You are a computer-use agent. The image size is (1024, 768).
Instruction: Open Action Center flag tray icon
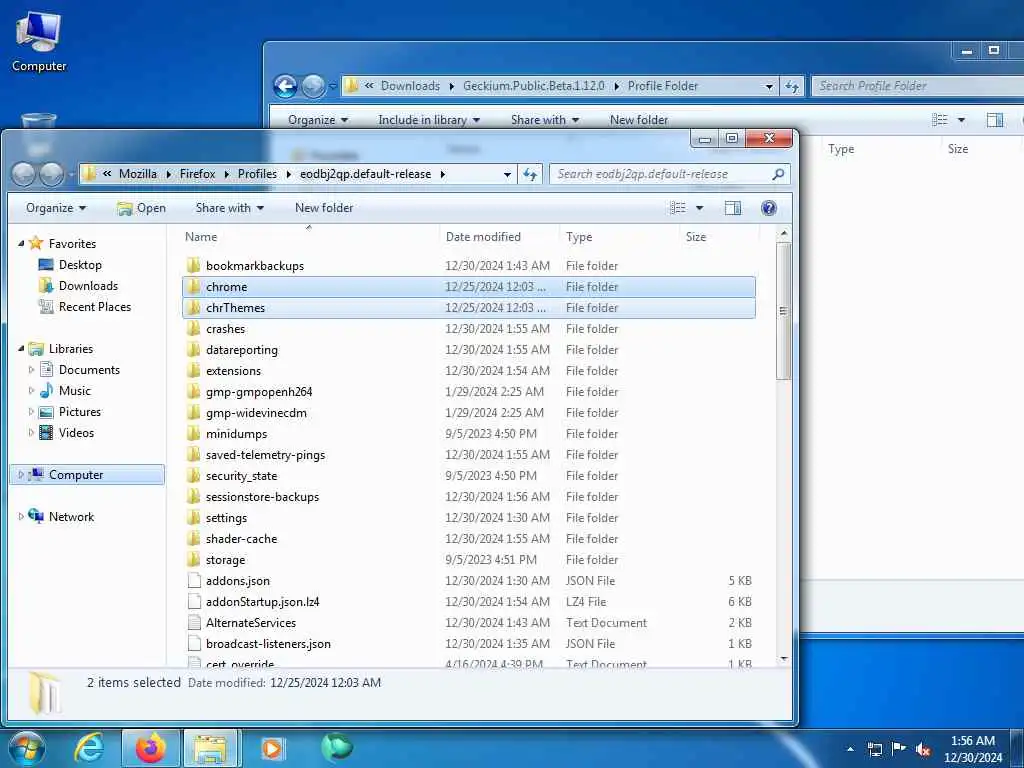[899, 749]
